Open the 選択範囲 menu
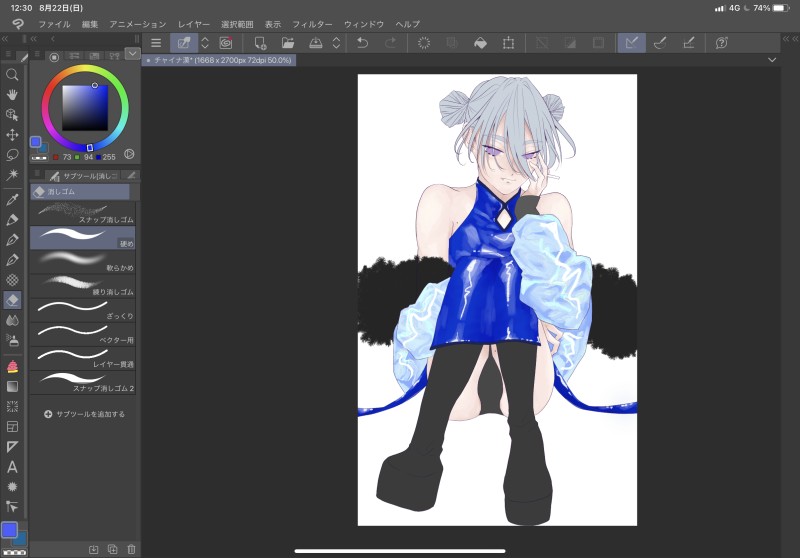The height and width of the screenshot is (558, 800). coord(237,24)
